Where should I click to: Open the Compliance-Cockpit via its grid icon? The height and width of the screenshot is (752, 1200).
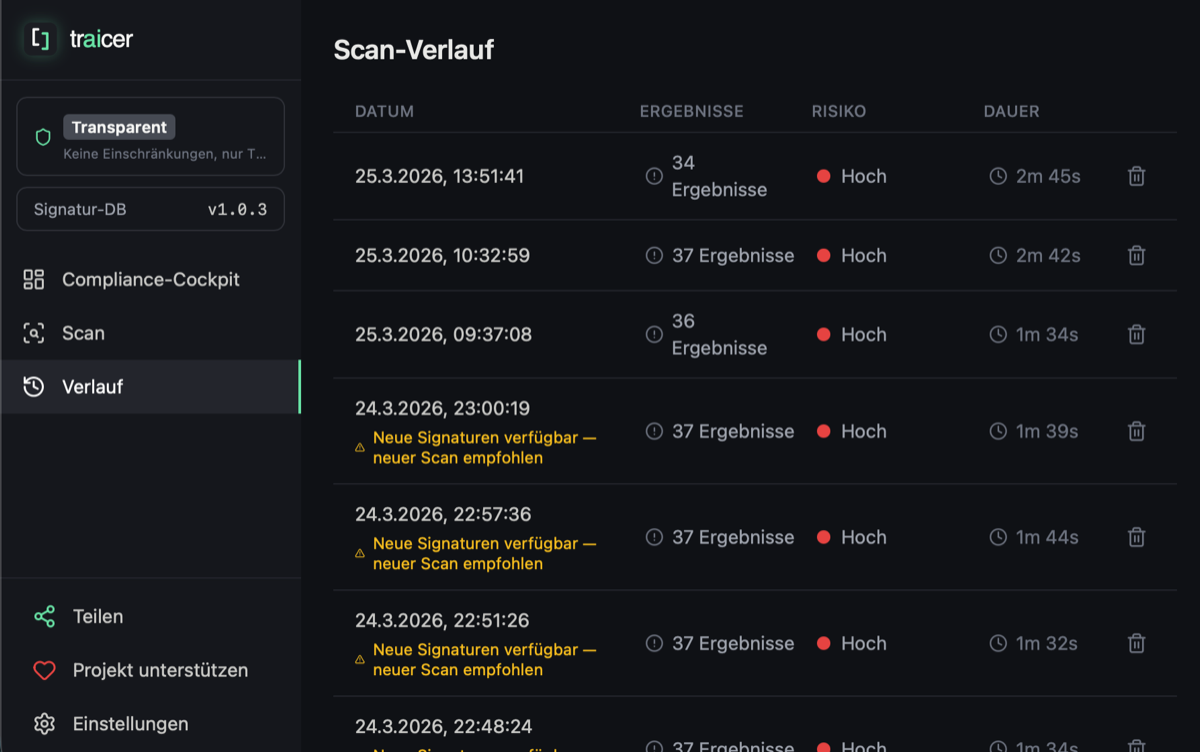point(33,279)
